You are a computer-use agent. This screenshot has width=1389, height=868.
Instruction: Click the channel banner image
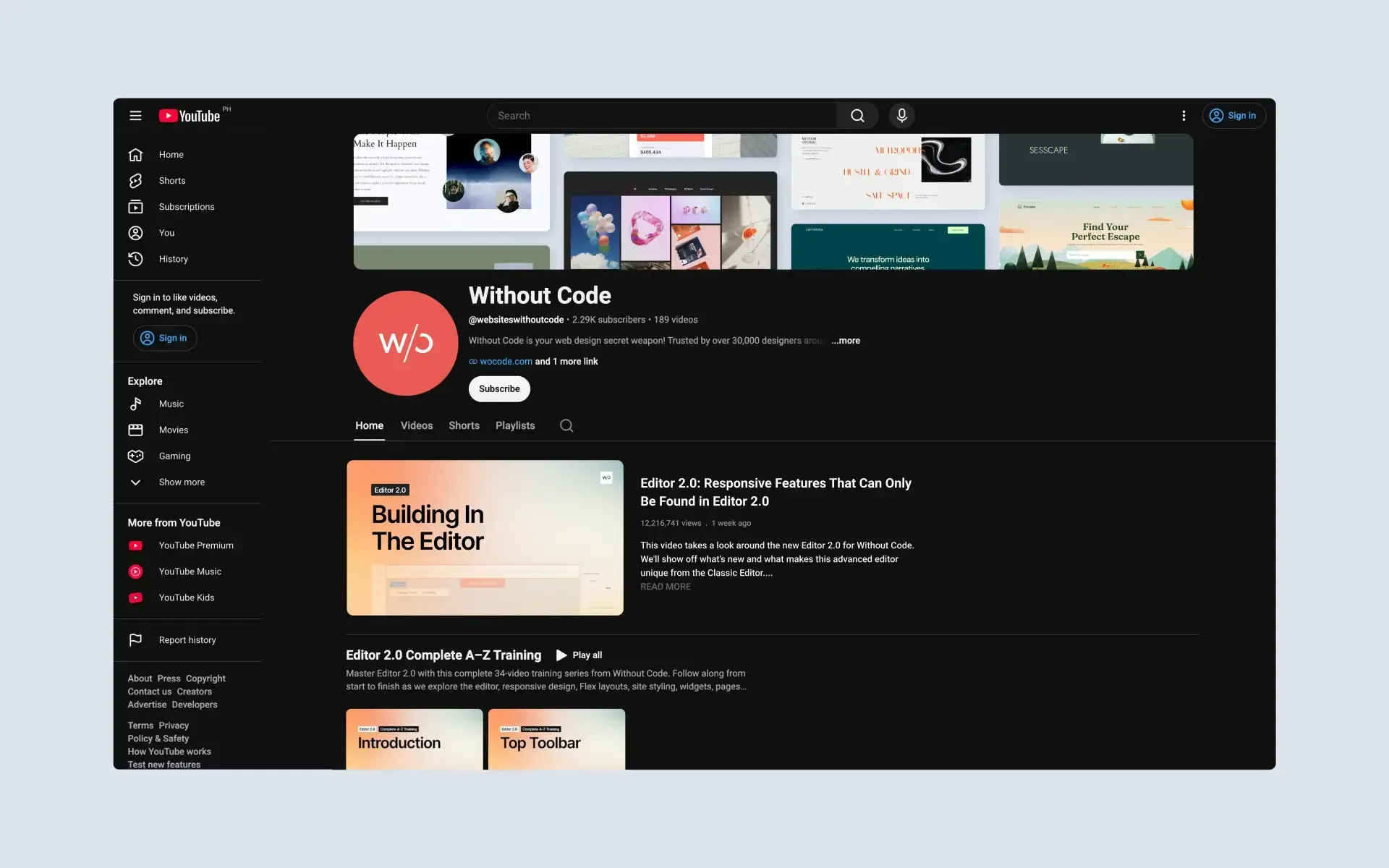coord(773,202)
